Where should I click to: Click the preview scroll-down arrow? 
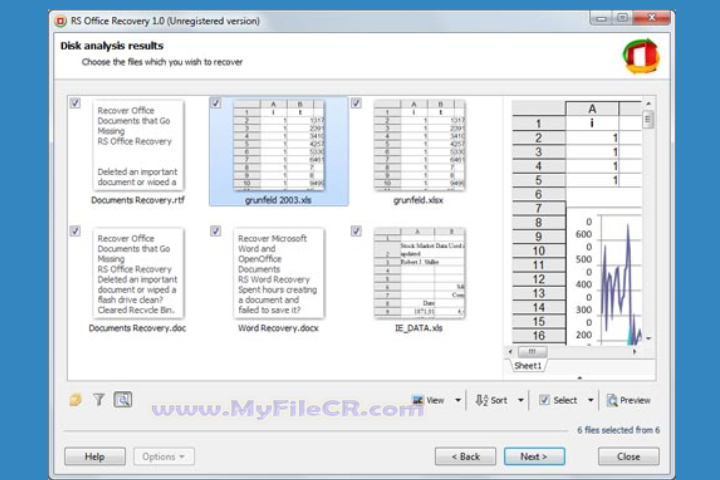coord(648,339)
